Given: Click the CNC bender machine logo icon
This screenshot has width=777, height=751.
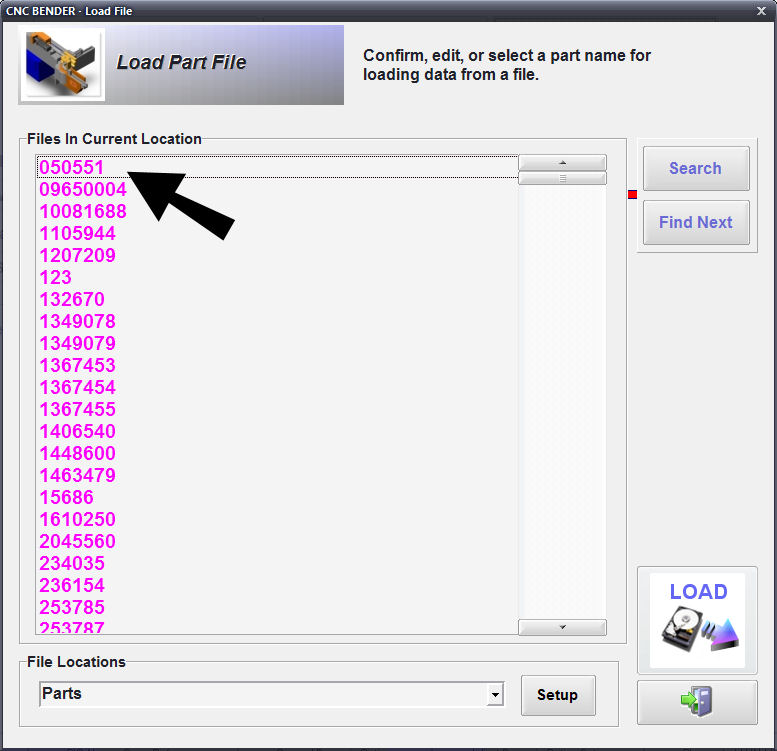Looking at the screenshot, I should tap(63, 65).
